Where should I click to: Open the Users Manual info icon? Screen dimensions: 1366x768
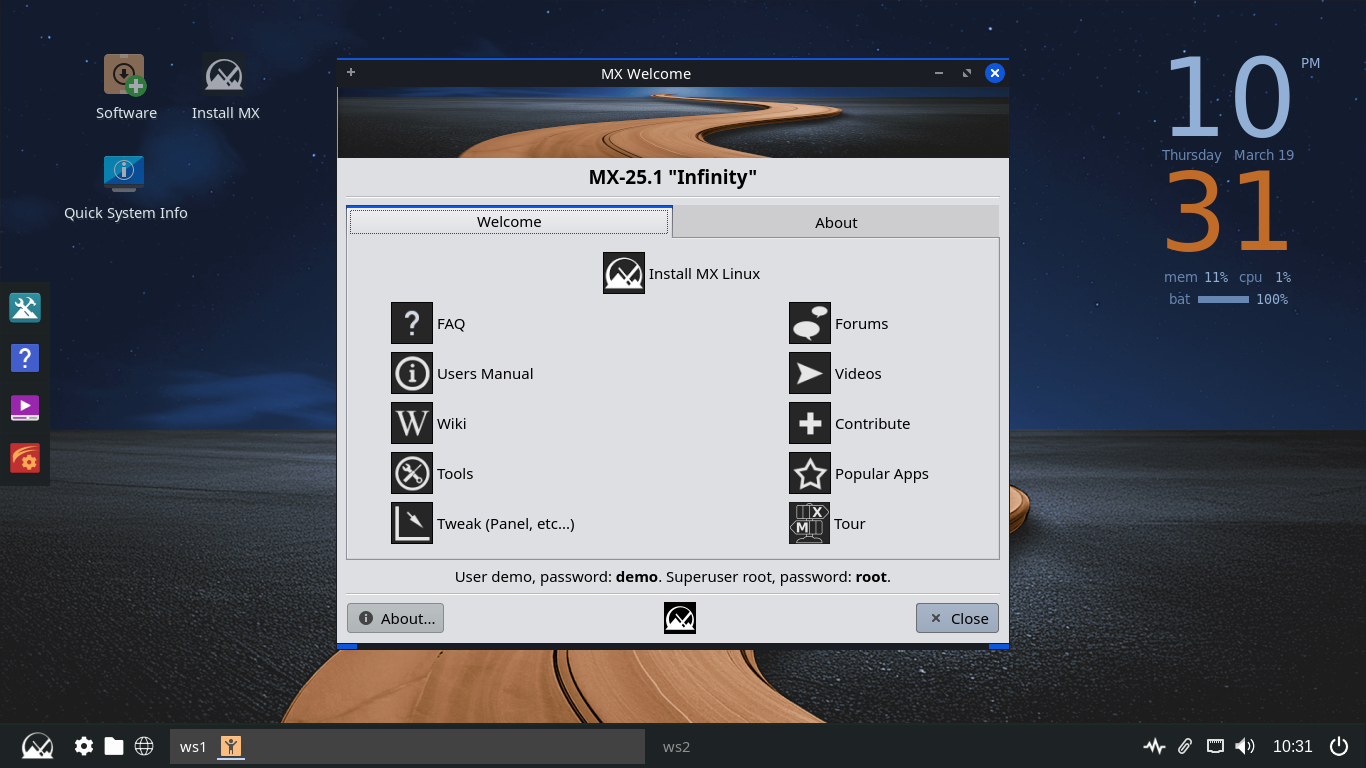tap(411, 373)
